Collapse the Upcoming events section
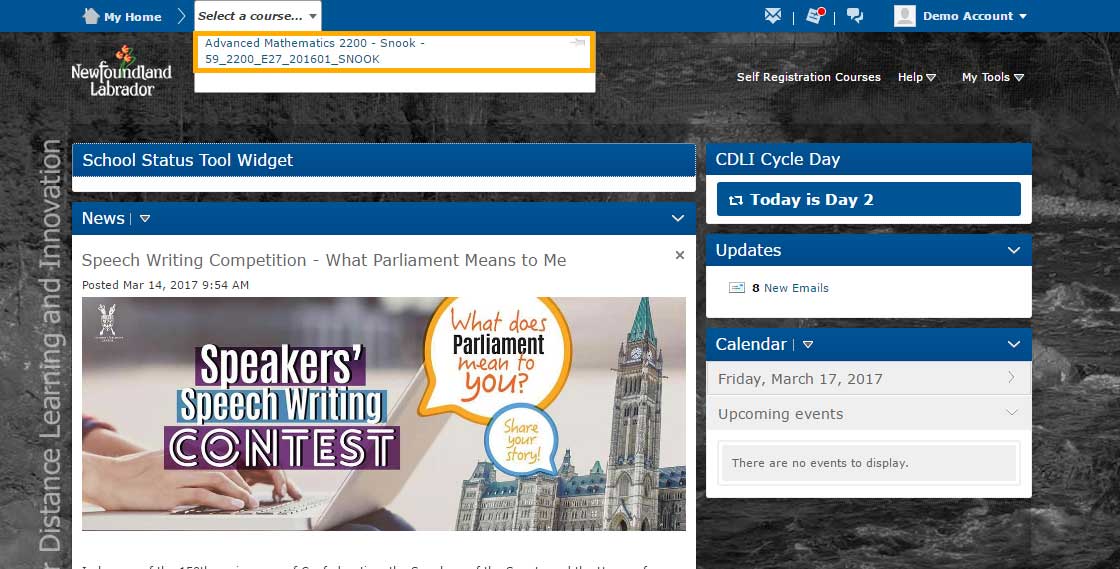1120x569 pixels. (x=1011, y=413)
